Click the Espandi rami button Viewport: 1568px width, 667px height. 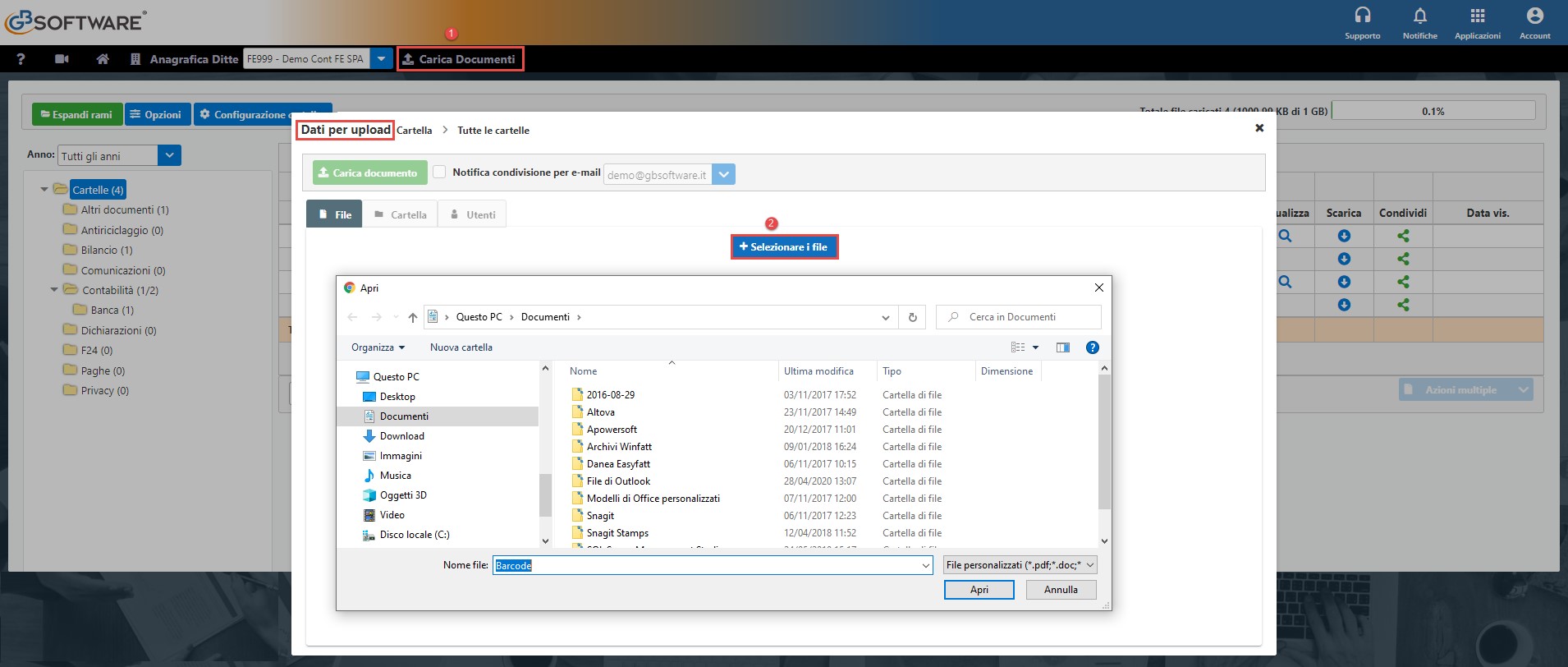(77, 114)
